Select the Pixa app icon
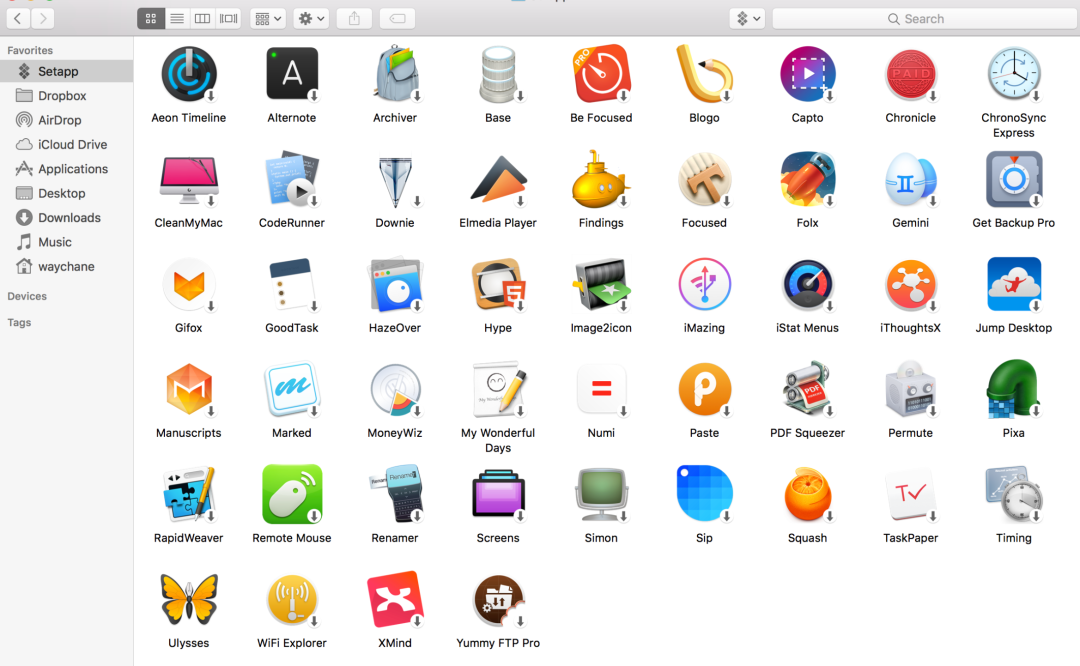Screen dimensions: 1080x666 1014,389
